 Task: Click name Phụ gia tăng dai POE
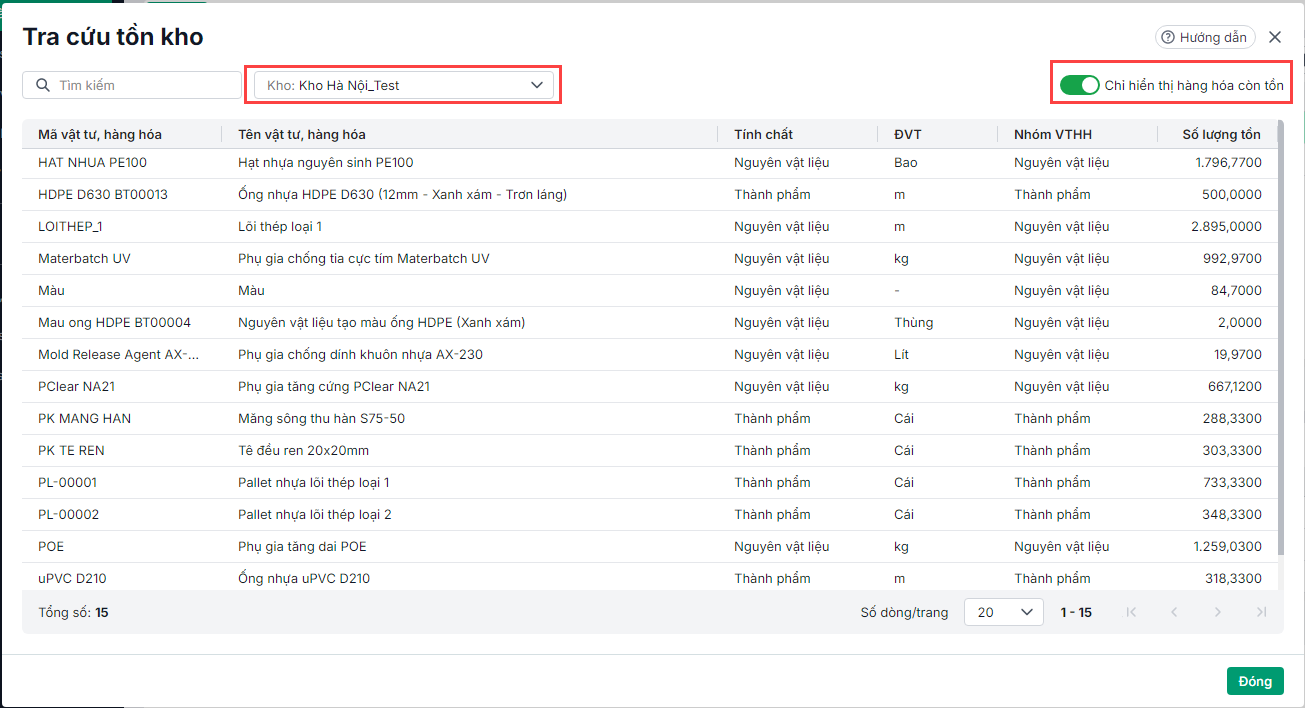pos(302,546)
